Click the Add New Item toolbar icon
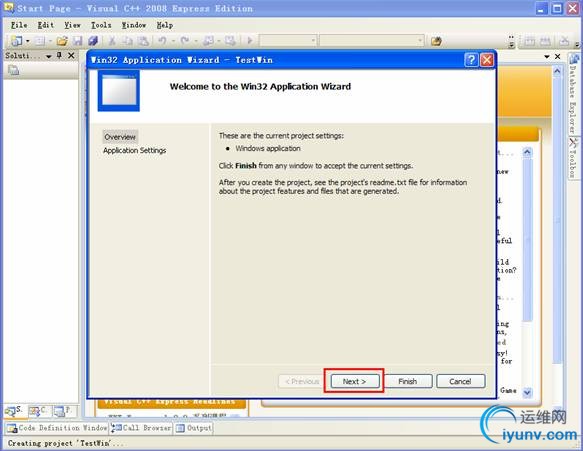Image resolution: width=583 pixels, height=451 pixels. pos(40,41)
